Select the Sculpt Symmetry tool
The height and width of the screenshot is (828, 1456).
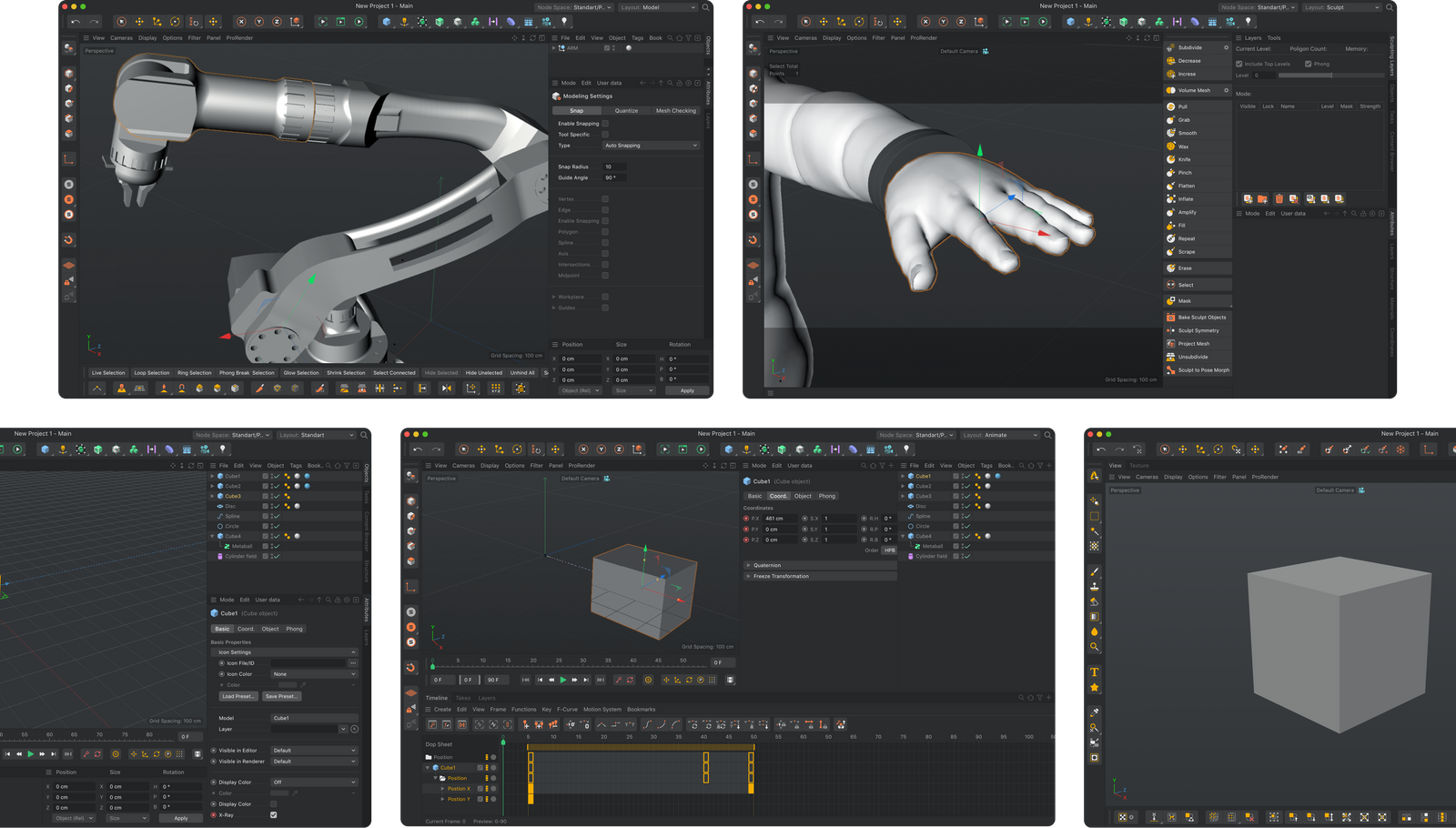point(1197,329)
